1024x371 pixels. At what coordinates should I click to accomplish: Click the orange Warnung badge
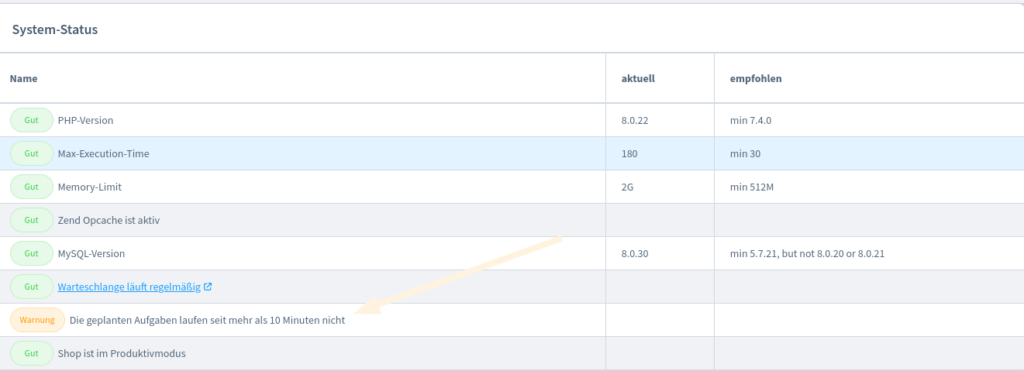(37, 320)
